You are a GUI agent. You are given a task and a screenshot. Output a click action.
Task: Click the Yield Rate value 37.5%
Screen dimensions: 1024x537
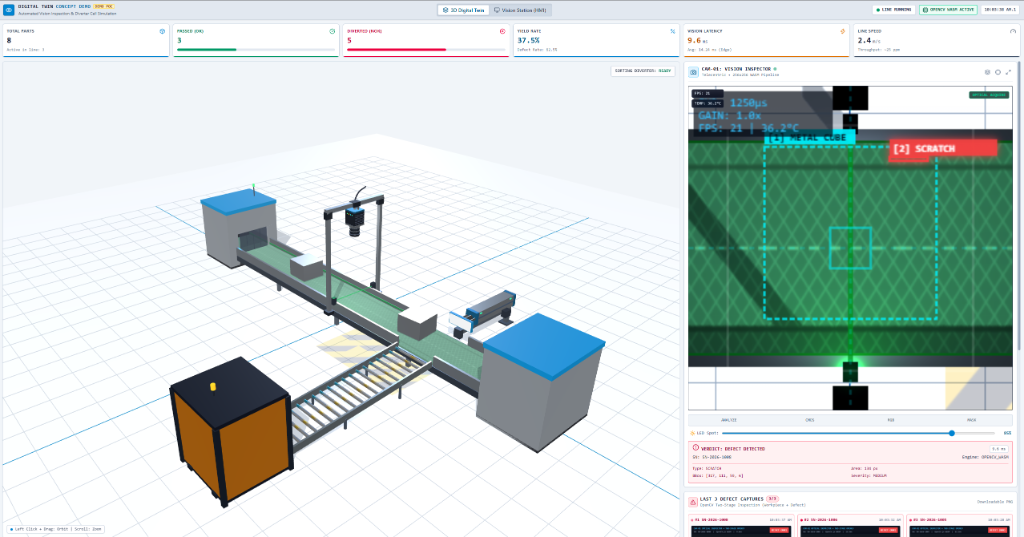coord(528,41)
